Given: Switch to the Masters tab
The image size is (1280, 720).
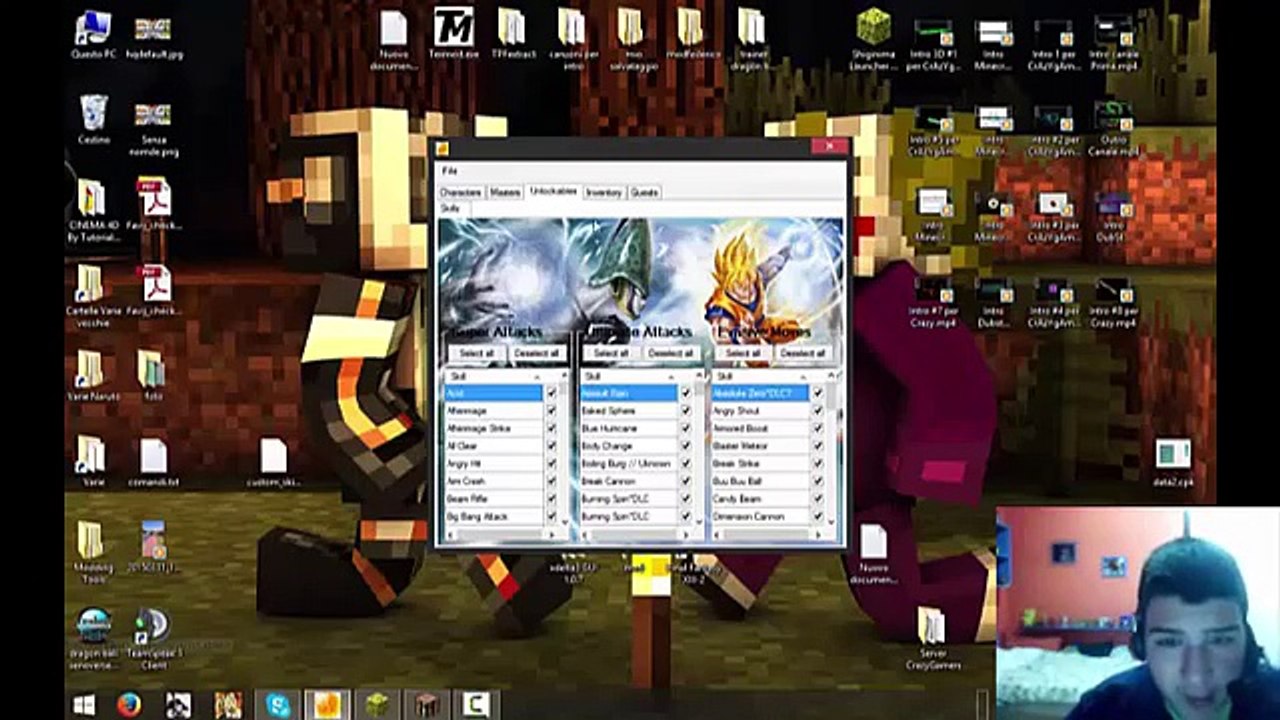Looking at the screenshot, I should [505, 192].
